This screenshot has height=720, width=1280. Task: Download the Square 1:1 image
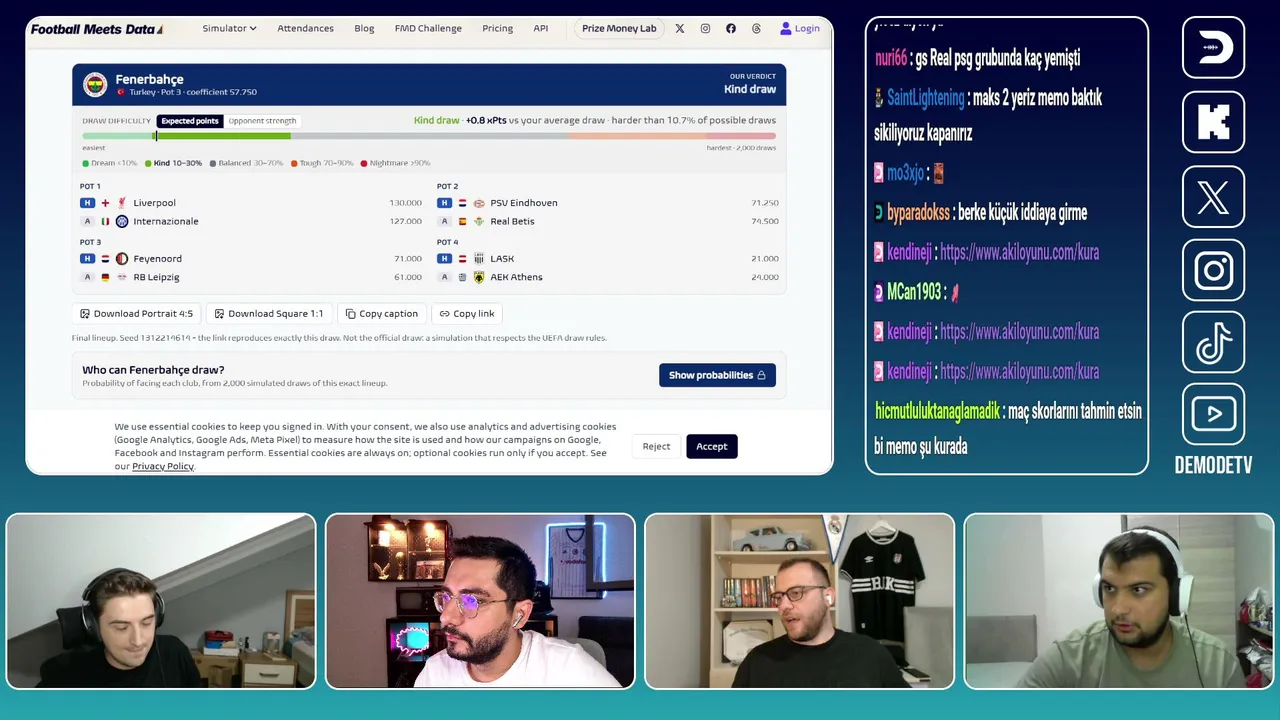tap(269, 314)
